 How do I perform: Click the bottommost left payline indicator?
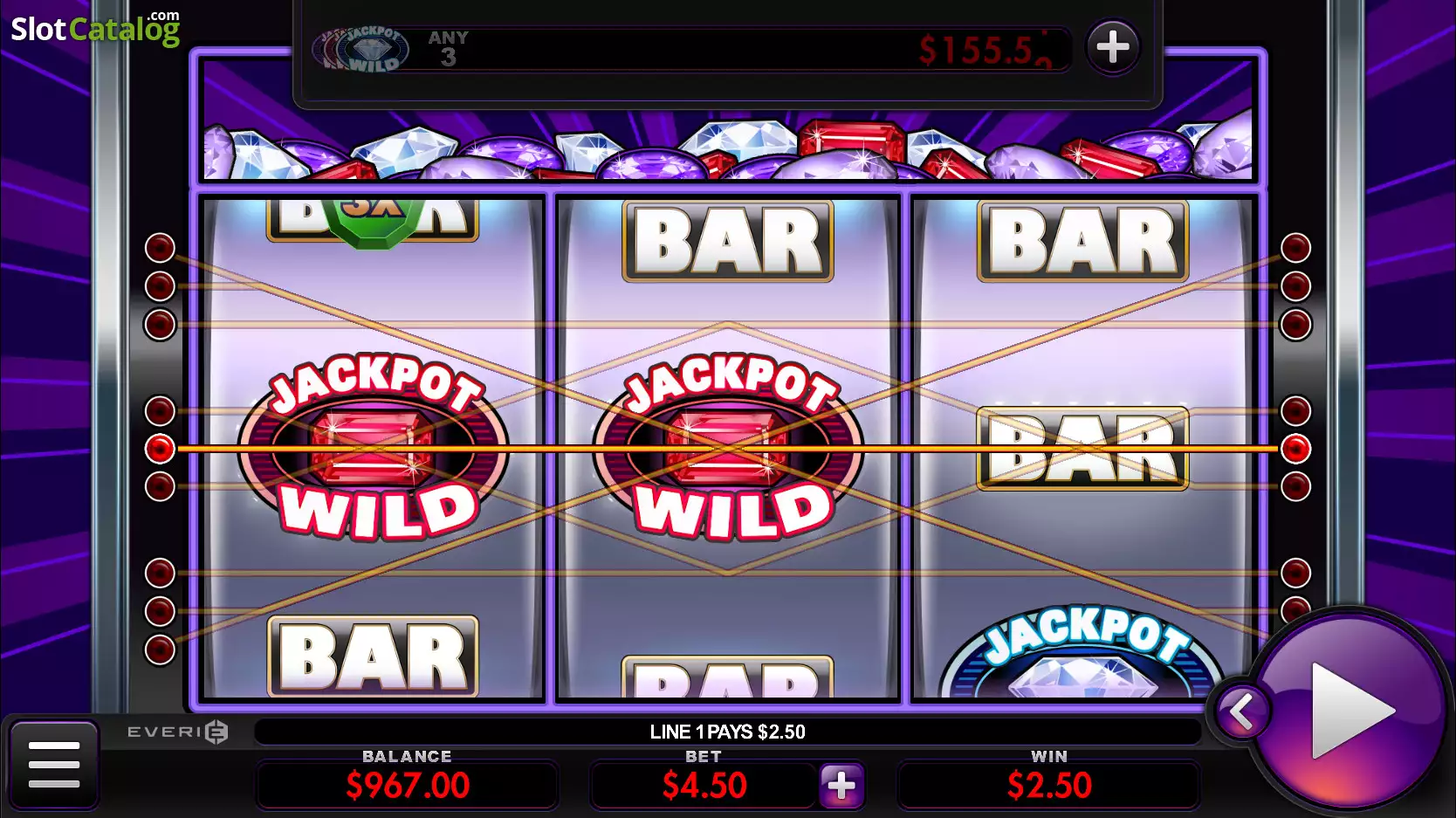pyautogui.click(x=160, y=650)
